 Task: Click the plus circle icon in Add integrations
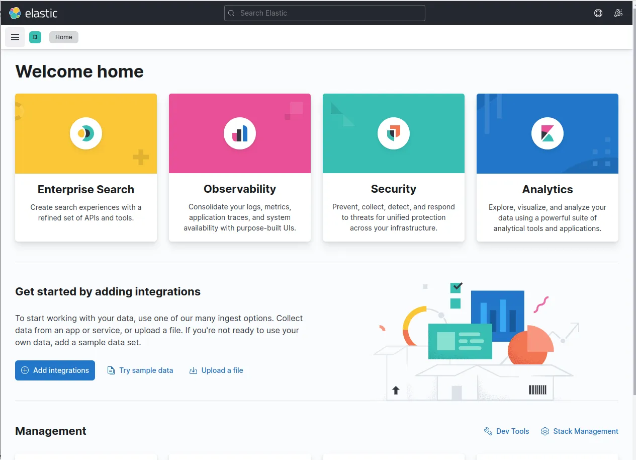click(x=25, y=370)
